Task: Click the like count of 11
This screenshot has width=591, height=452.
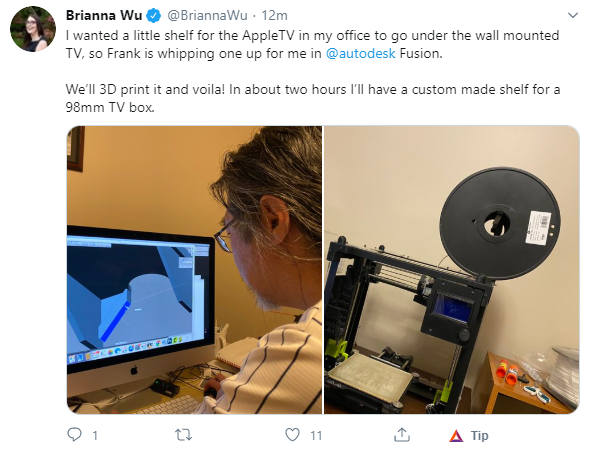Action: coord(316,436)
